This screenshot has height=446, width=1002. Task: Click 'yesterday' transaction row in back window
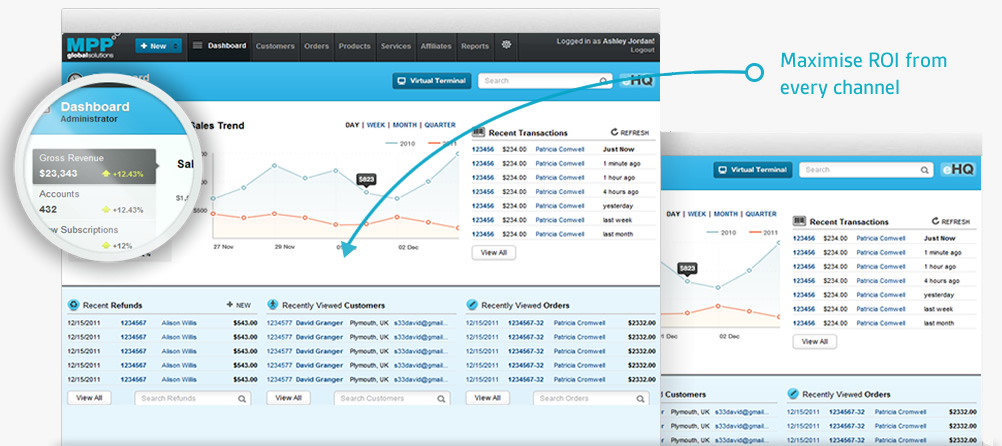tap(884, 295)
